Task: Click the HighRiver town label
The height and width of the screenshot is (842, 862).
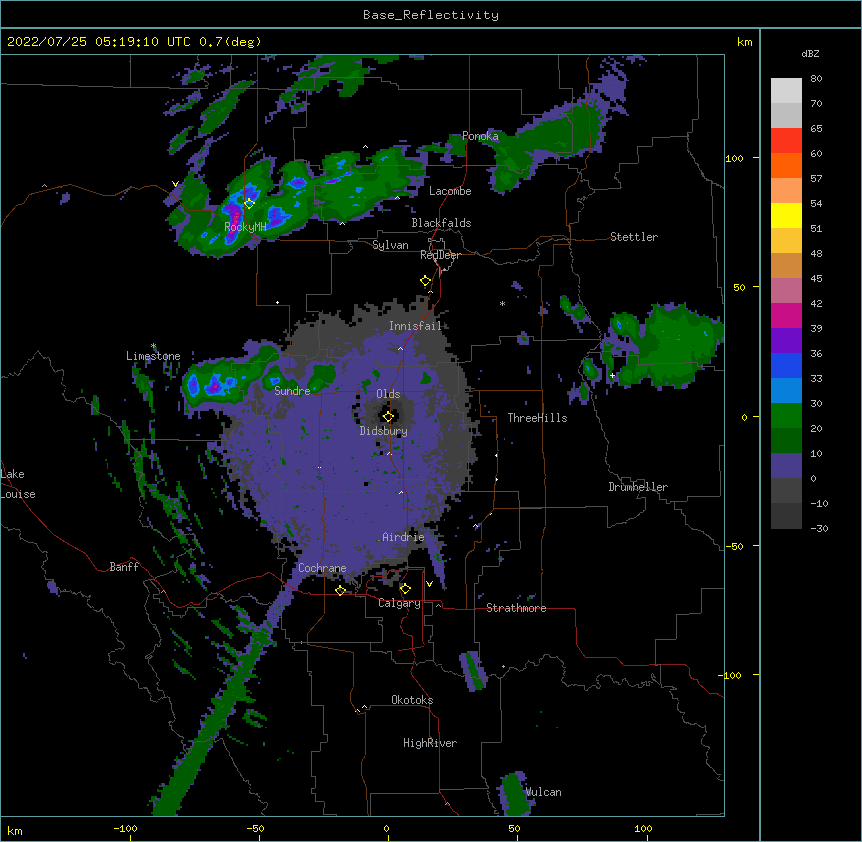Action: click(430, 743)
